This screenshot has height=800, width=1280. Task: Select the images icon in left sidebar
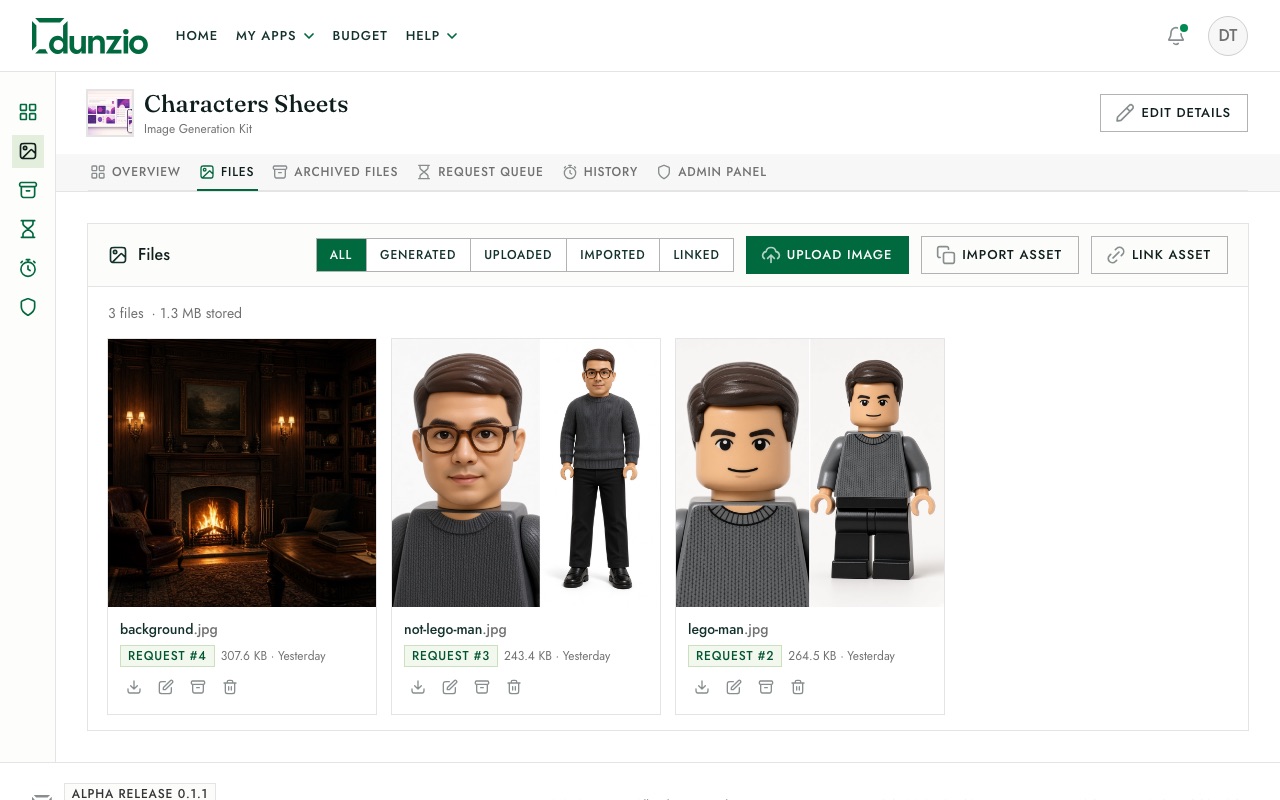(x=28, y=151)
